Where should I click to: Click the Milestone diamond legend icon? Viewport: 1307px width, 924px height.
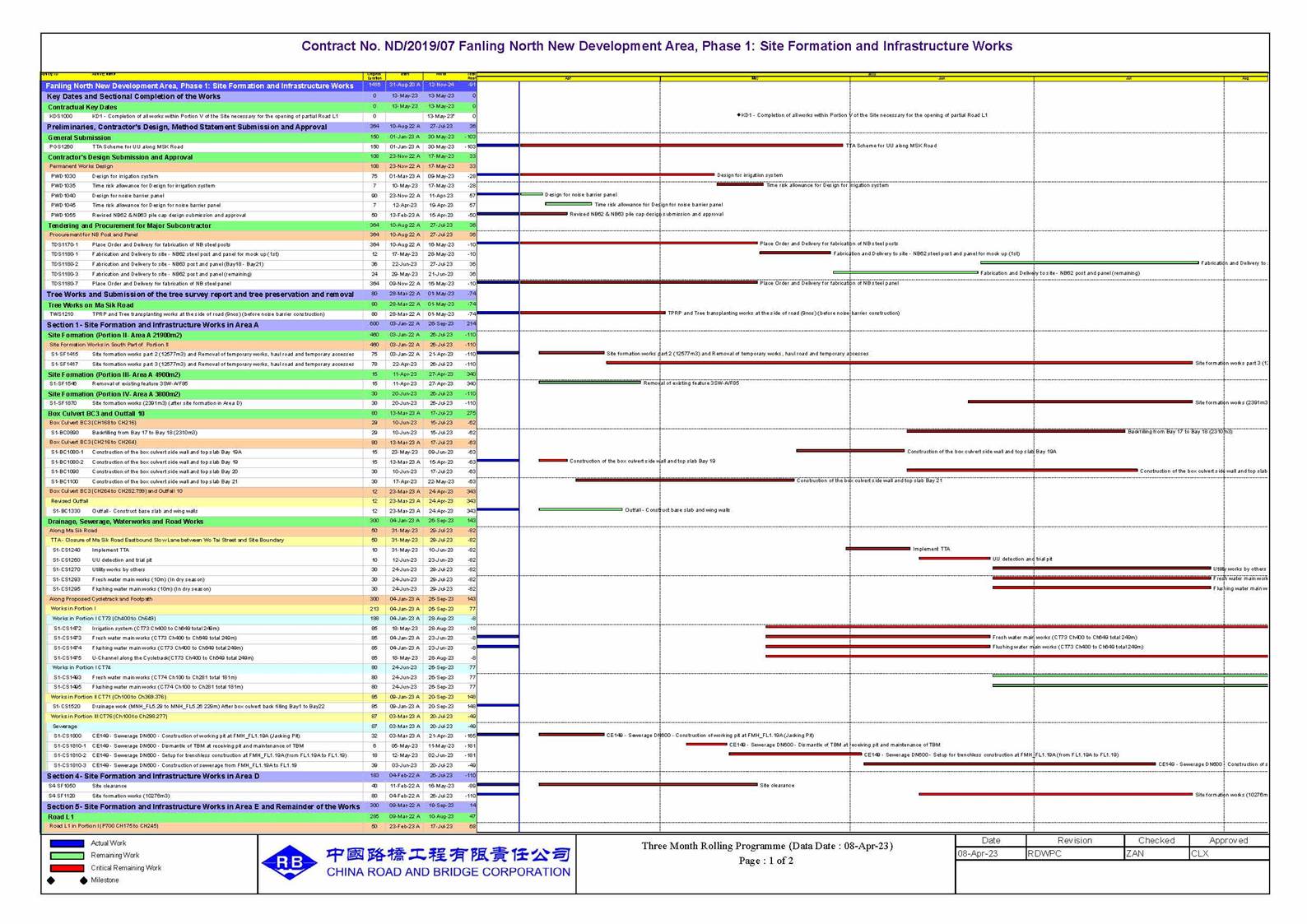pyautogui.click(x=67, y=880)
